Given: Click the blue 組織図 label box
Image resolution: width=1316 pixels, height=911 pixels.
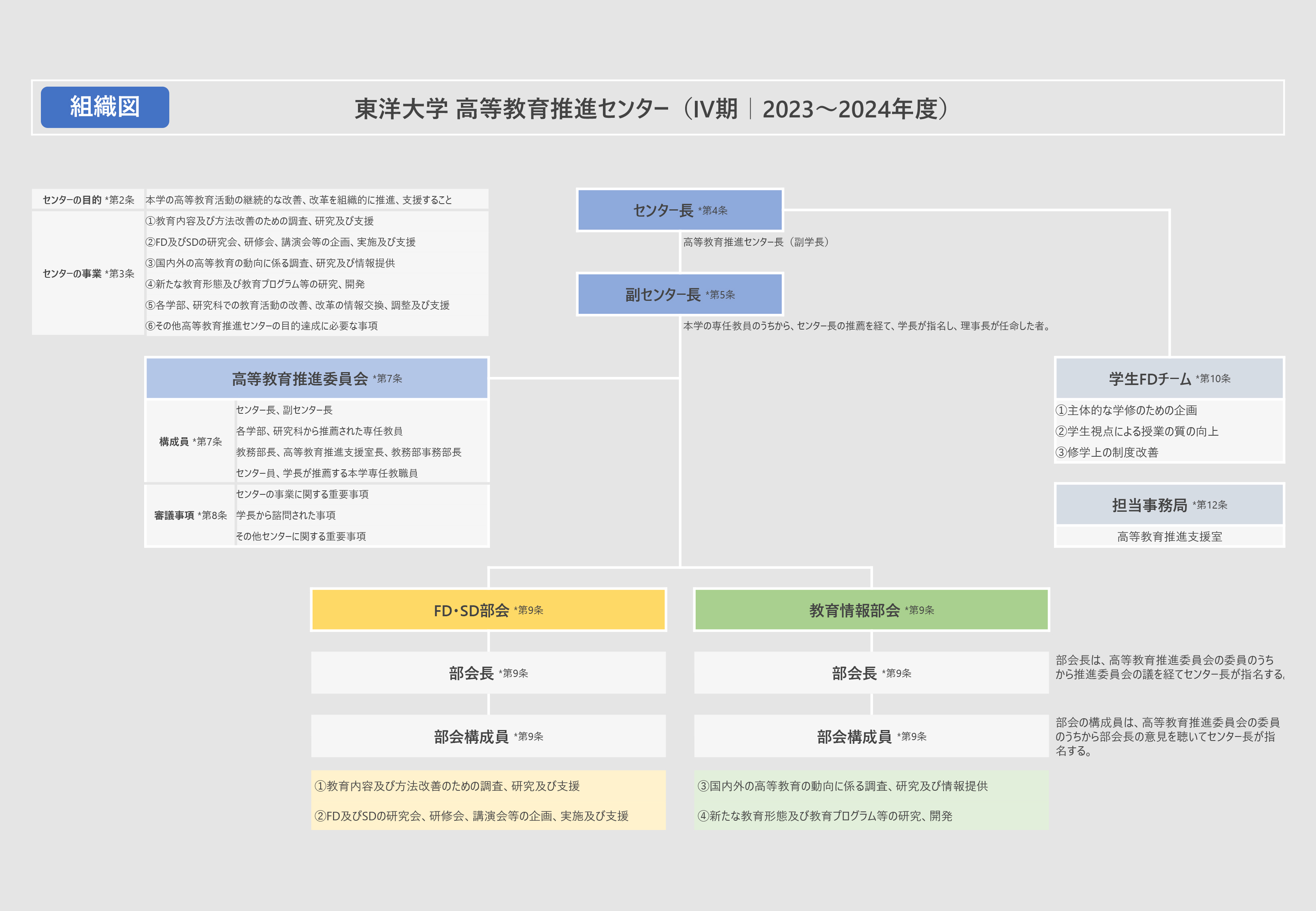Looking at the screenshot, I should 105,107.
